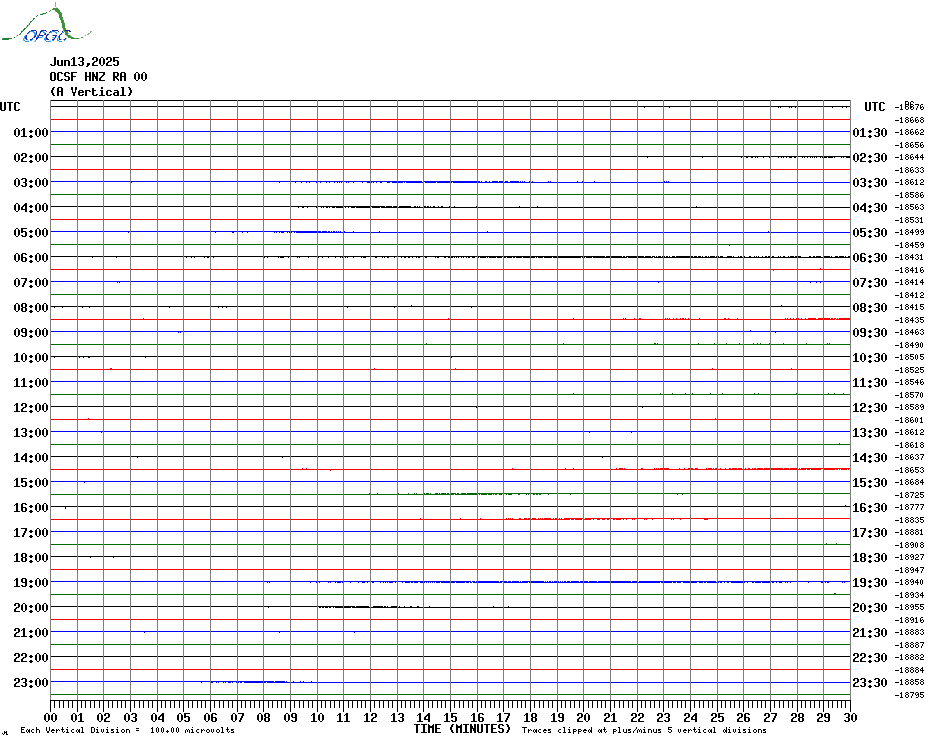Click the DC offset value -18463
This screenshot has height=744, width=930.
click(909, 332)
